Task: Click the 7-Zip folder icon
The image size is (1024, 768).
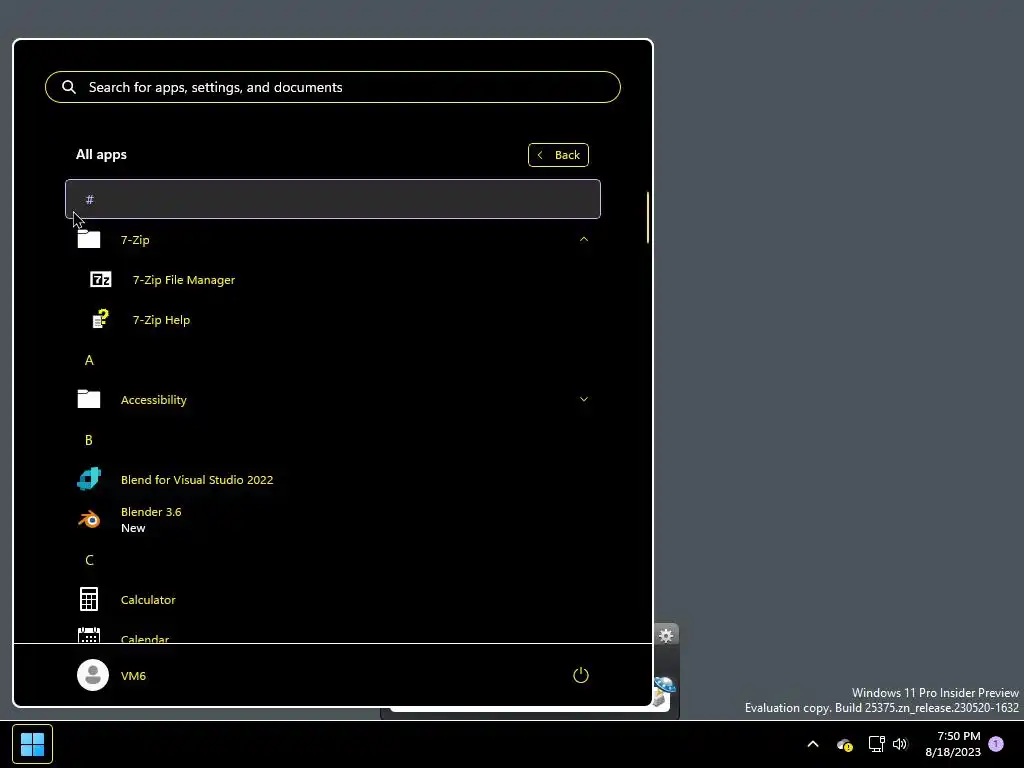Action: click(89, 239)
